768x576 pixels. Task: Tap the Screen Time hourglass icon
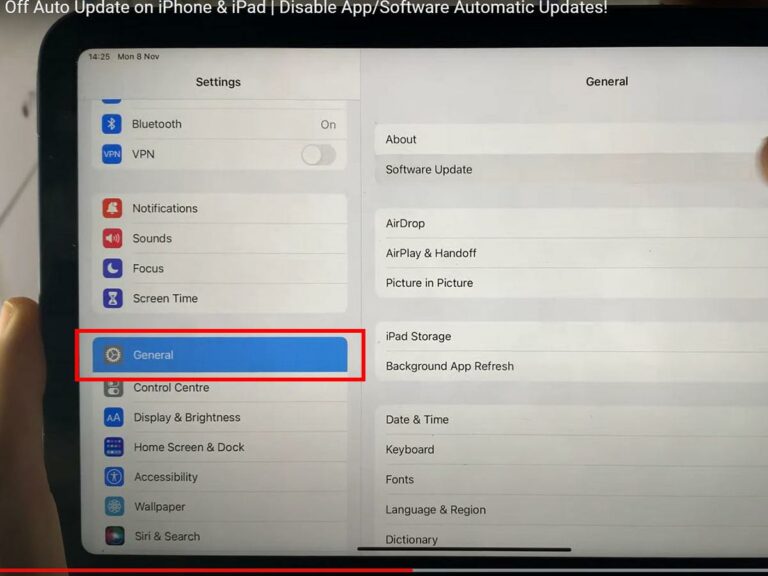113,298
